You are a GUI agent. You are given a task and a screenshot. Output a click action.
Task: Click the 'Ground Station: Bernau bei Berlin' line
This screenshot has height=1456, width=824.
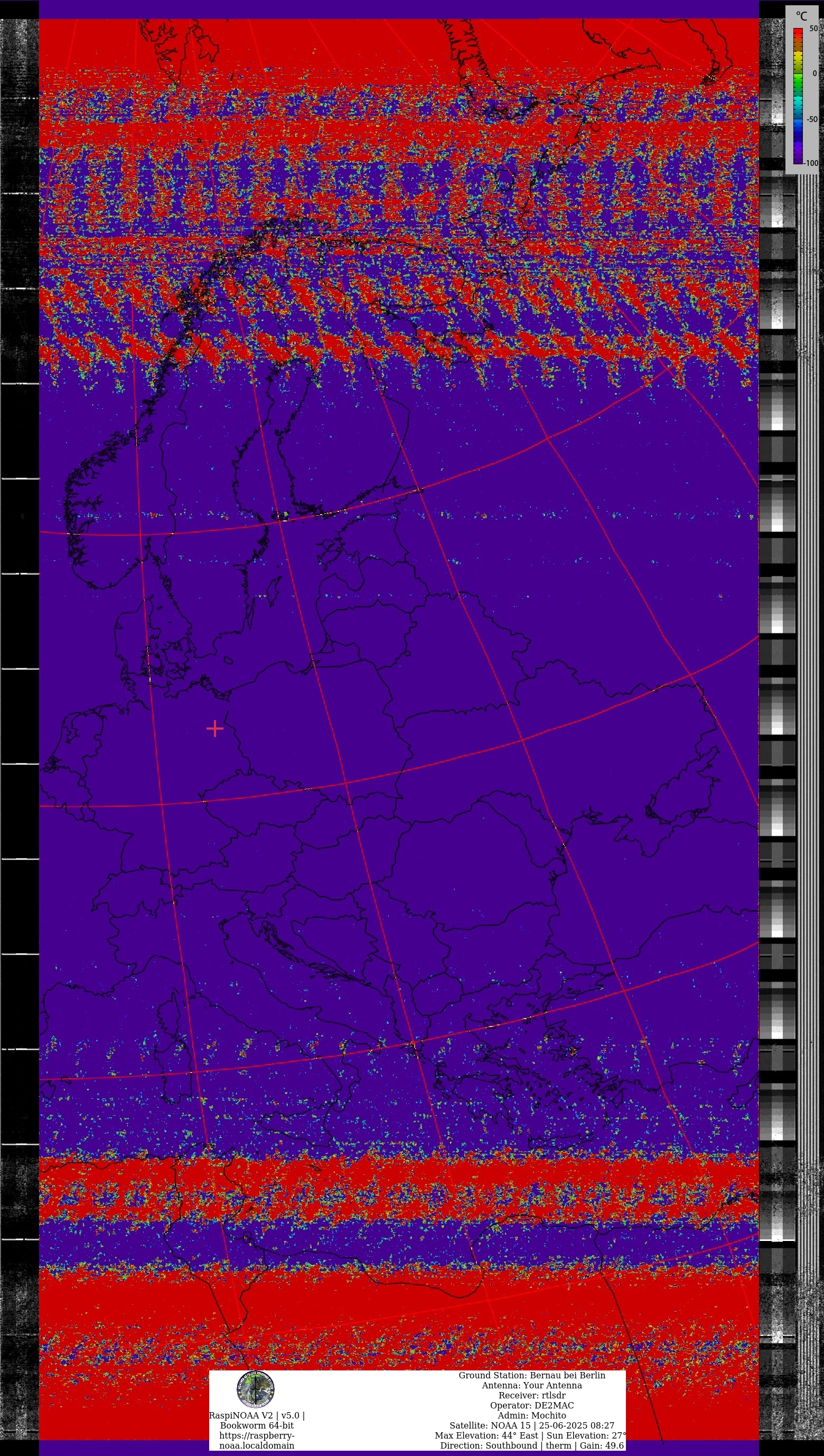pyautogui.click(x=532, y=1375)
